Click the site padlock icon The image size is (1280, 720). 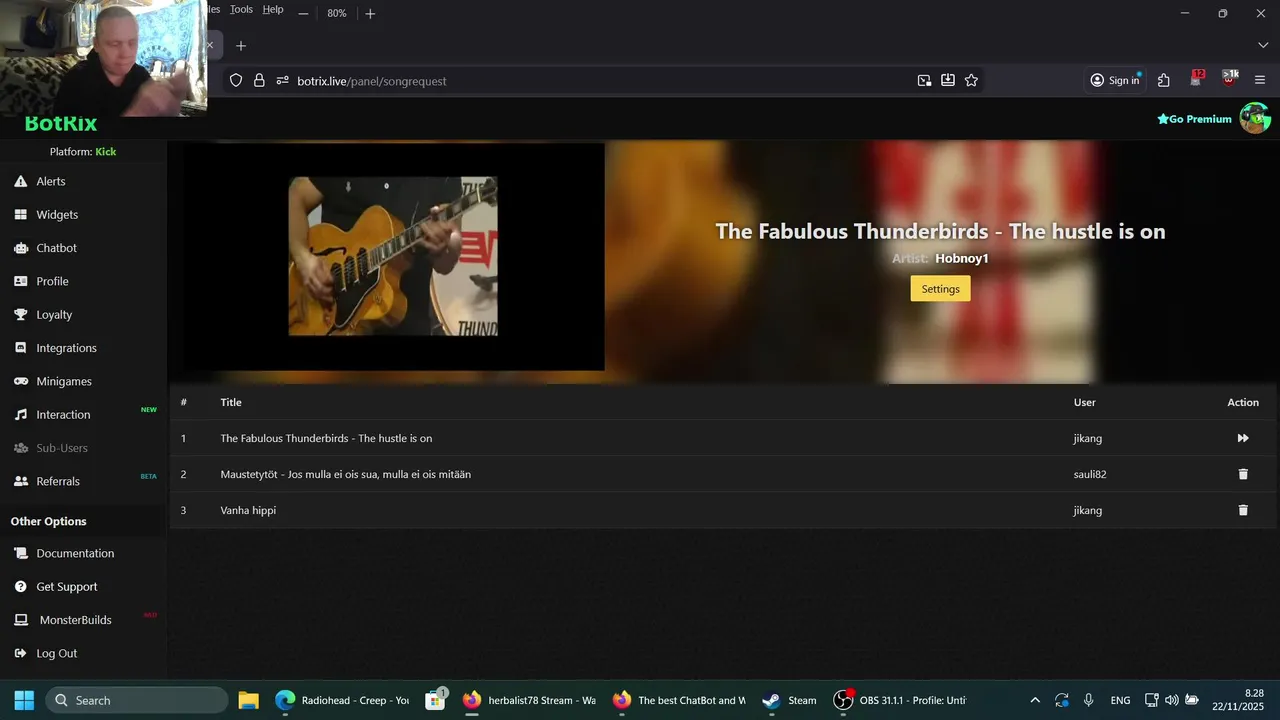pyautogui.click(x=259, y=81)
